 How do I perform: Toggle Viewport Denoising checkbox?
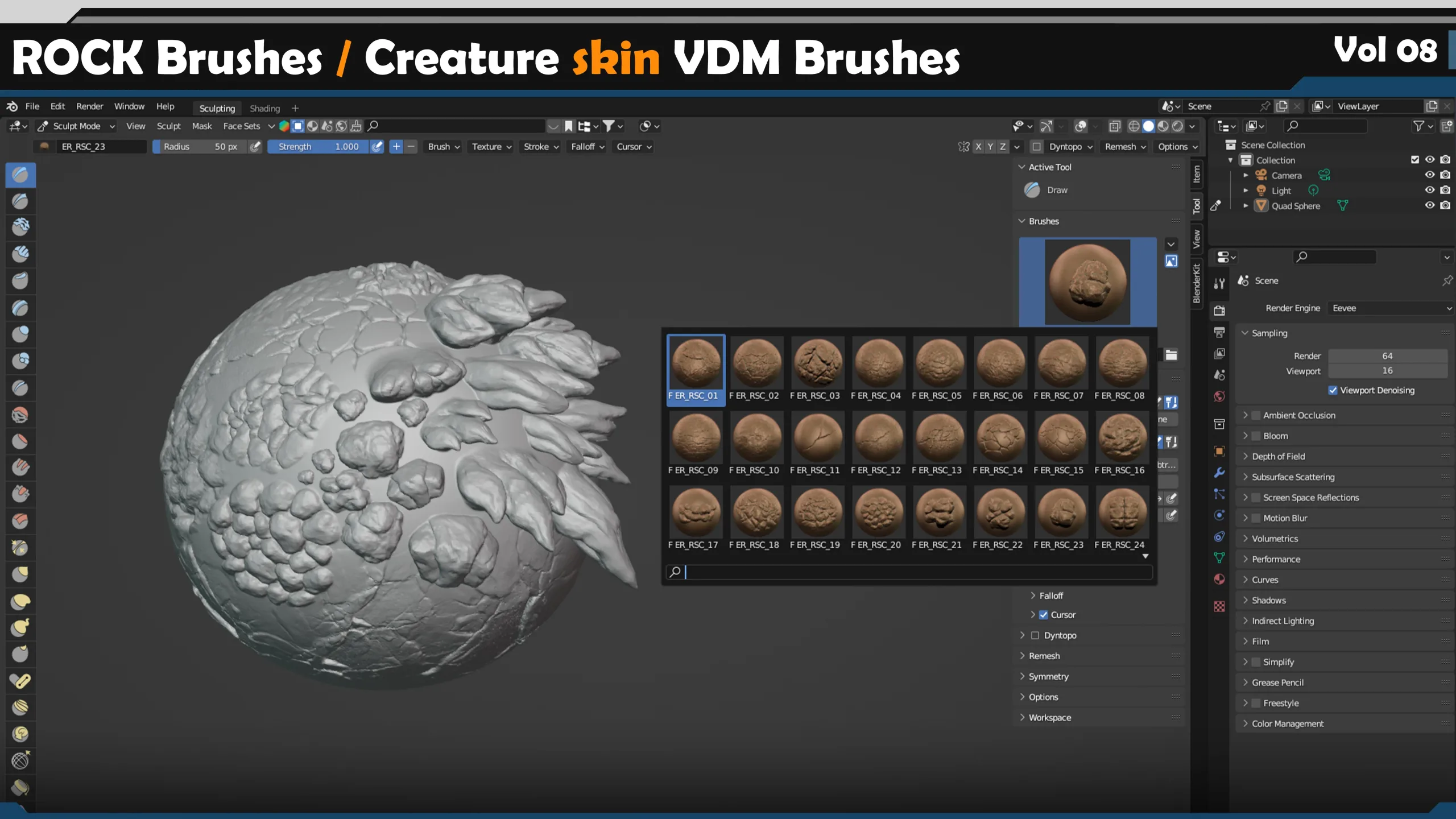(x=1331, y=390)
